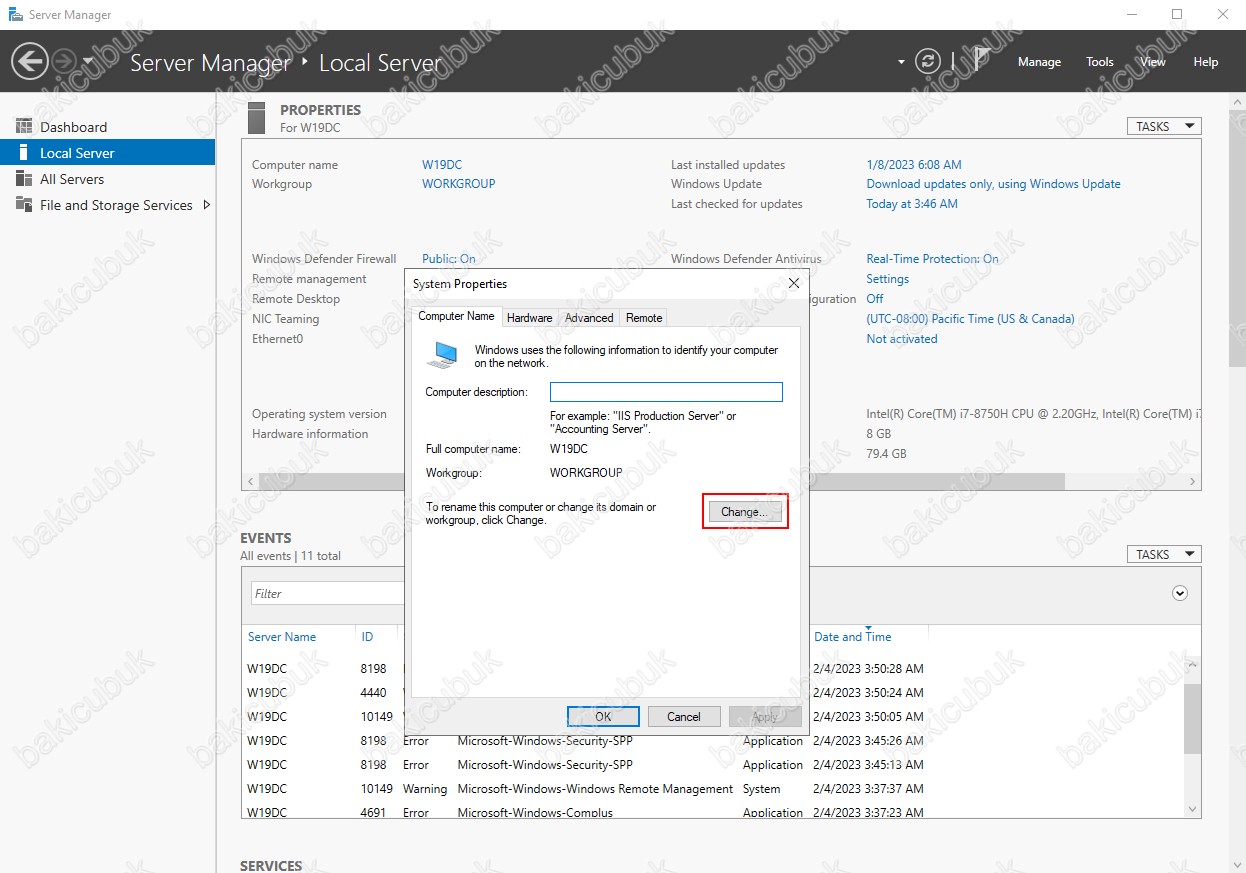Open the Help menu
1246x873 pixels.
(1206, 62)
